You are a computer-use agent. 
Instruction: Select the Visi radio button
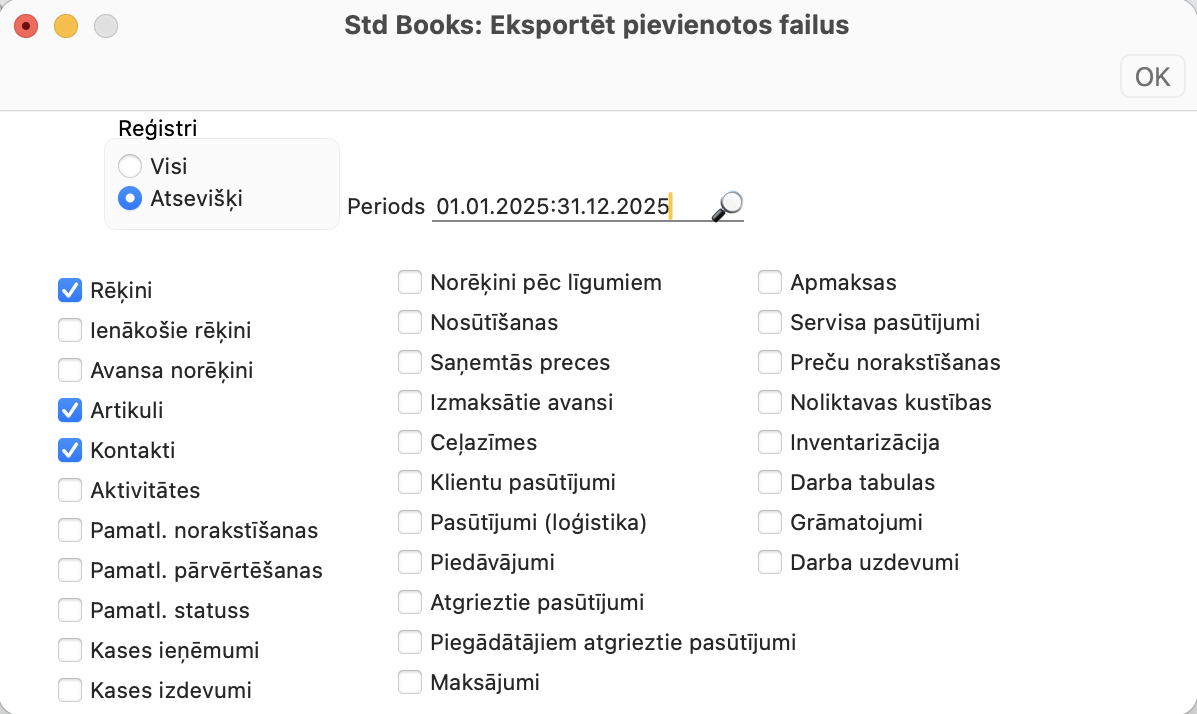[x=130, y=166]
